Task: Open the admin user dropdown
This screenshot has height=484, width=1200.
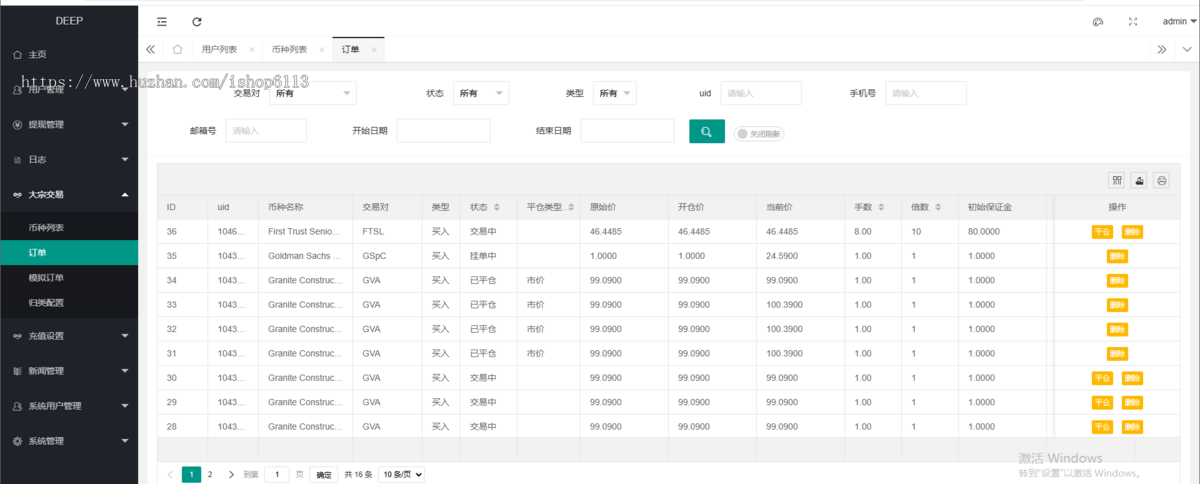Action: coord(1177,21)
